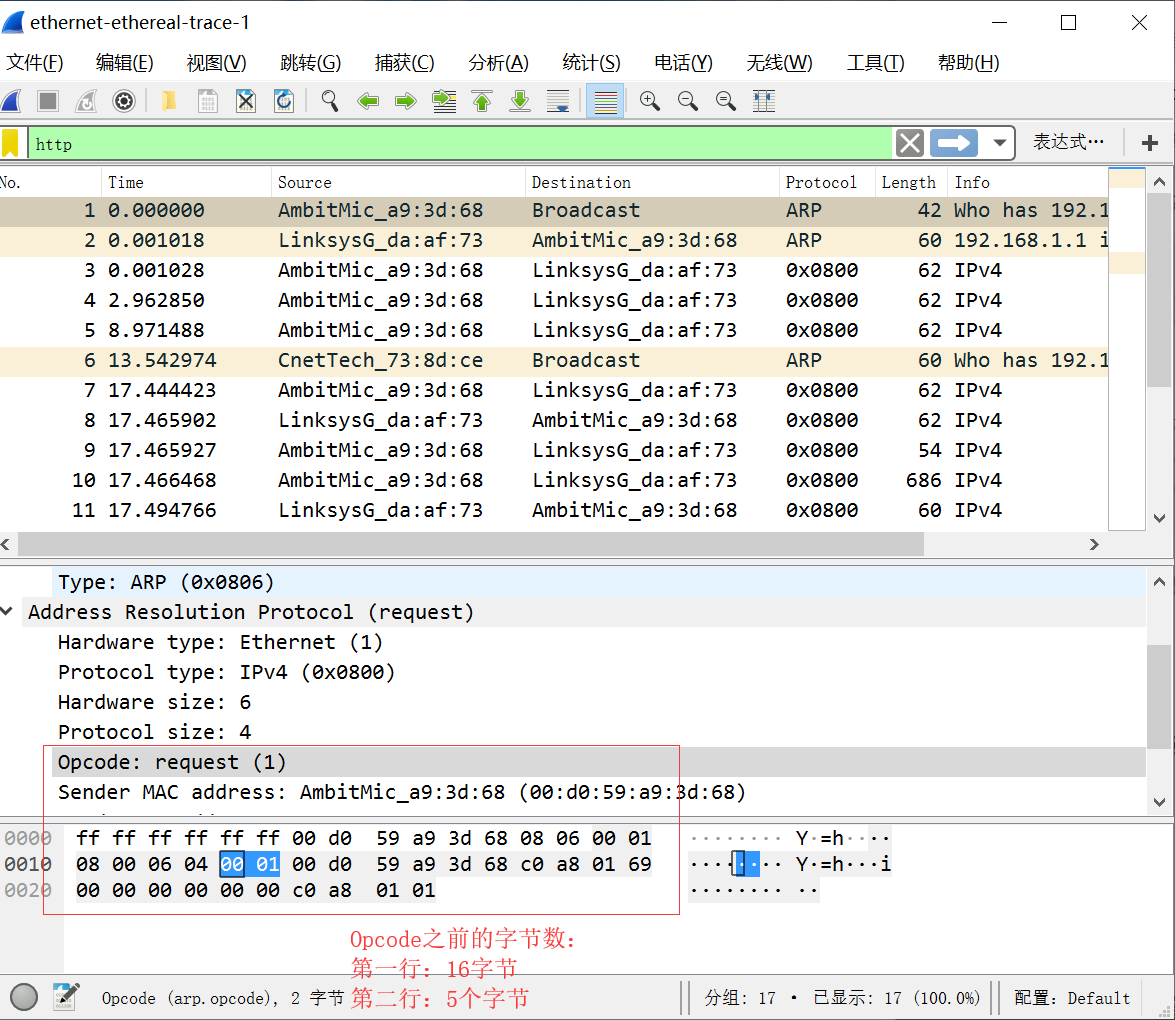Select packet 6 from CnetTech_73:8d:ce
The height and width of the screenshot is (1020, 1175).
(x=554, y=360)
